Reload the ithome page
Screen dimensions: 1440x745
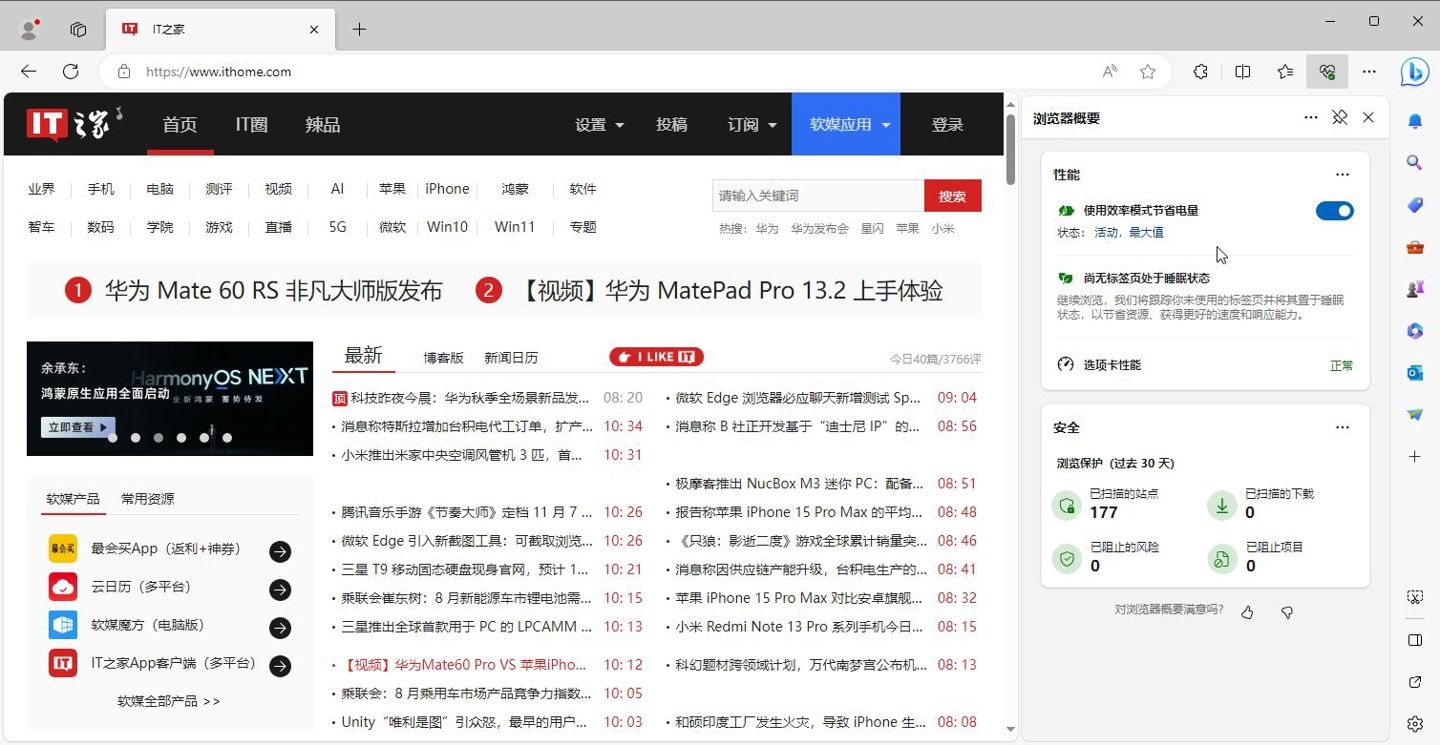(x=71, y=71)
